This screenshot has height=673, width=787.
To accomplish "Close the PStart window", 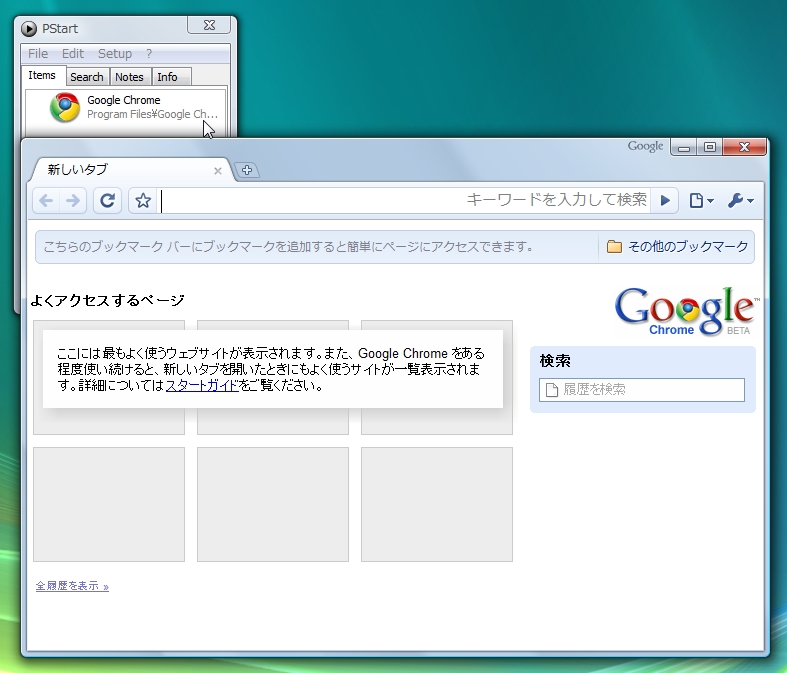I will coord(209,25).
